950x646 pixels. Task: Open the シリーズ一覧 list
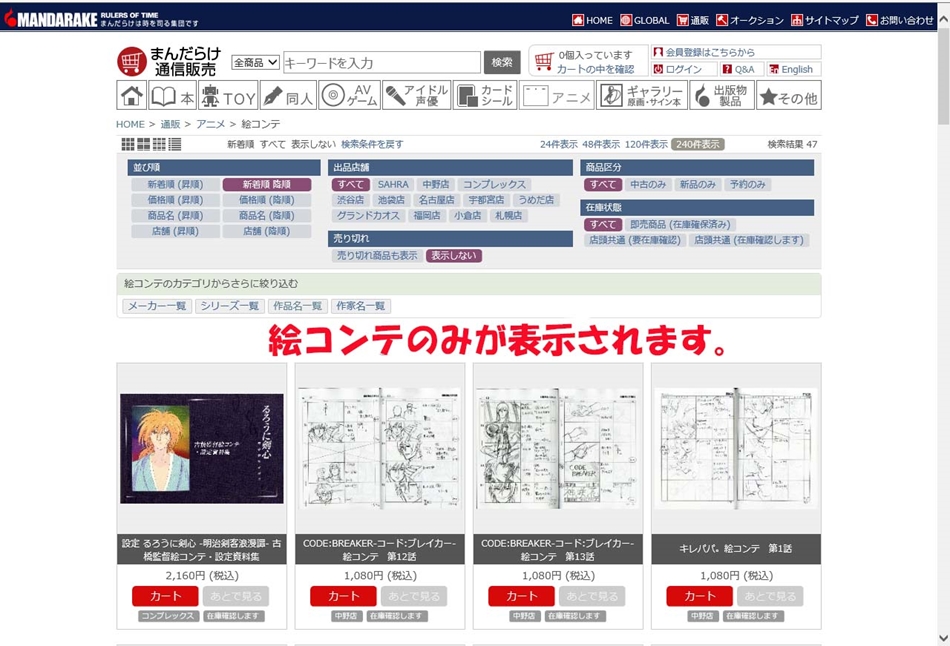(230, 306)
